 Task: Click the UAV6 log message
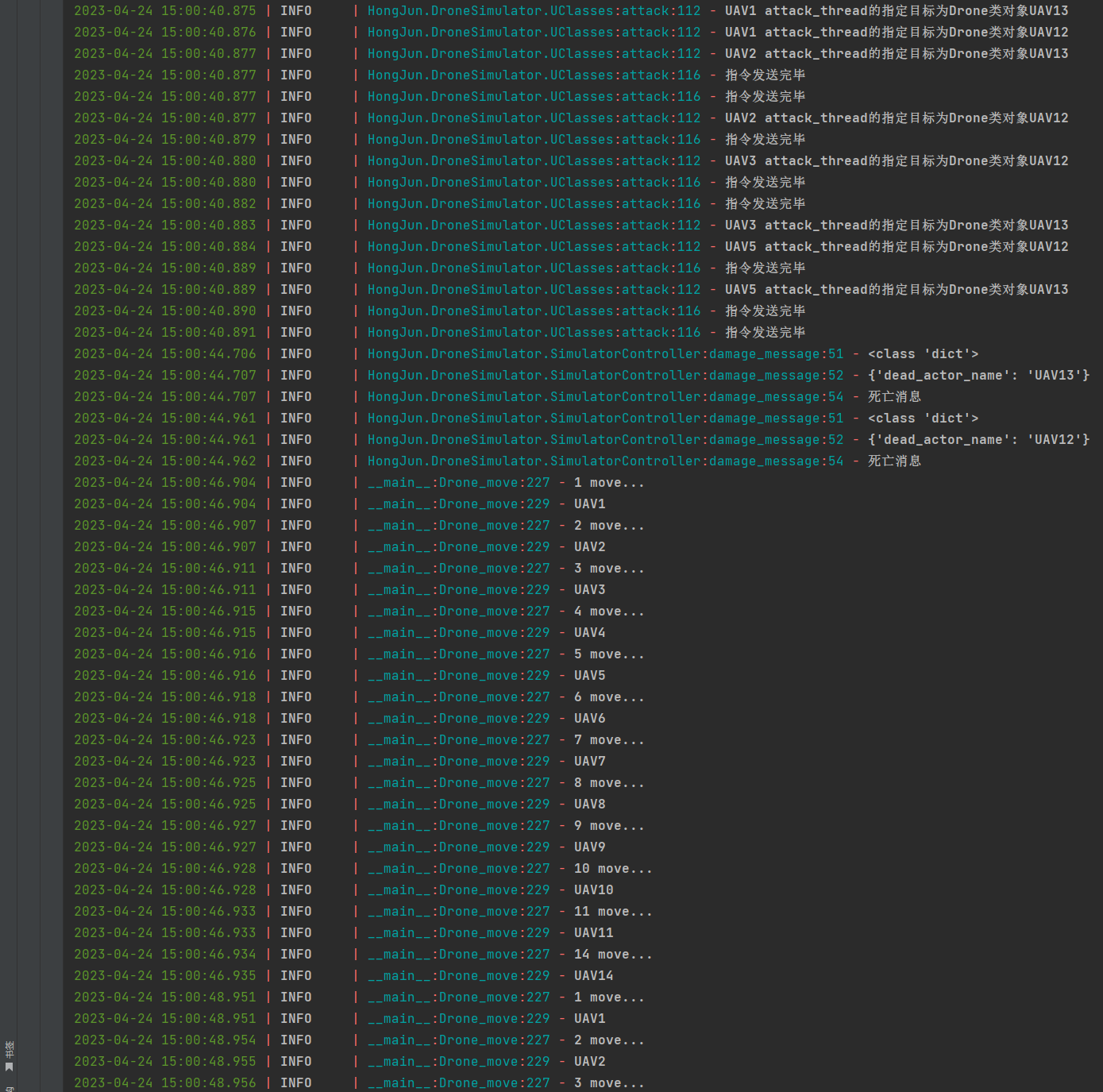click(x=589, y=719)
